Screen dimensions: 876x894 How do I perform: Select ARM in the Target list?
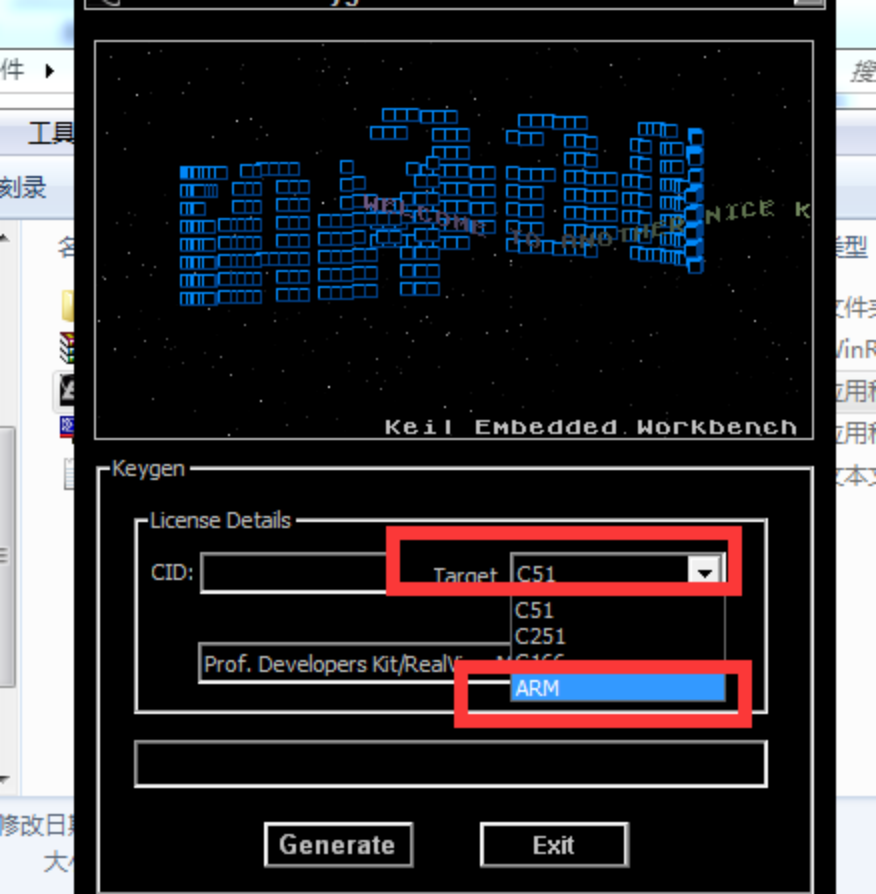click(618, 688)
